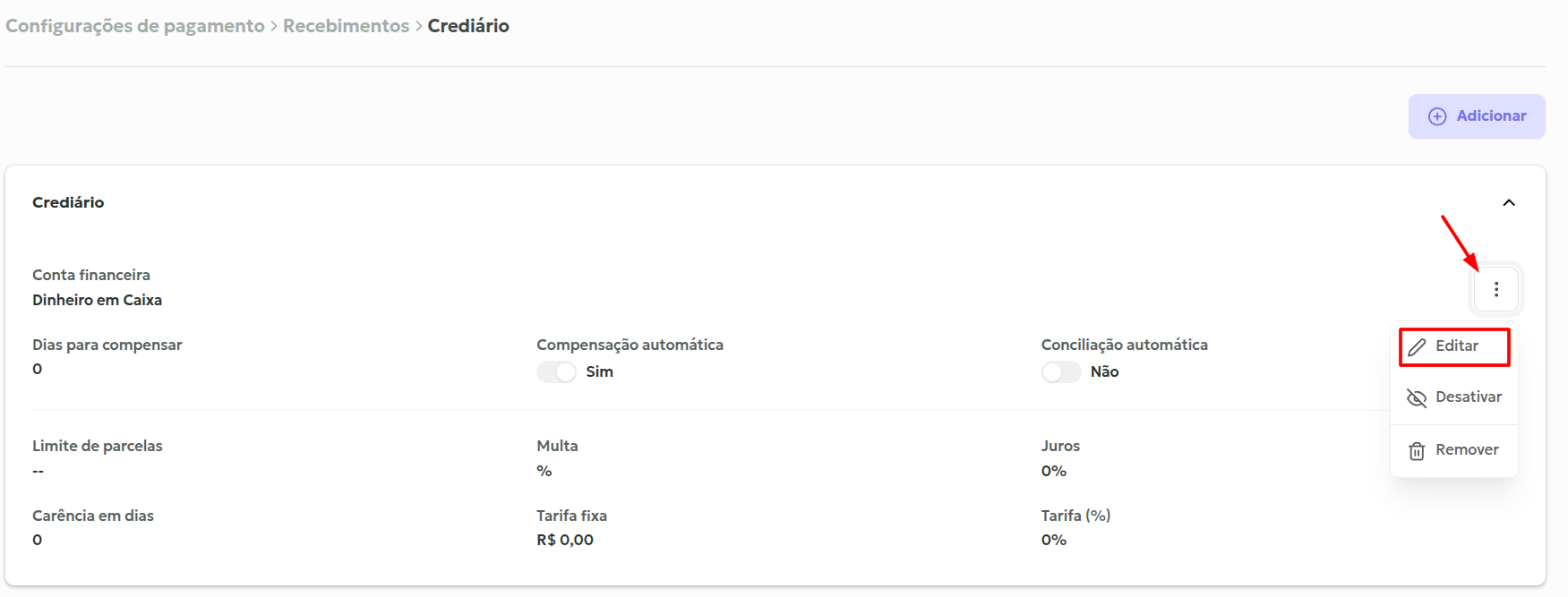
Task: Toggle Conciliação automática switch
Action: point(1061,371)
